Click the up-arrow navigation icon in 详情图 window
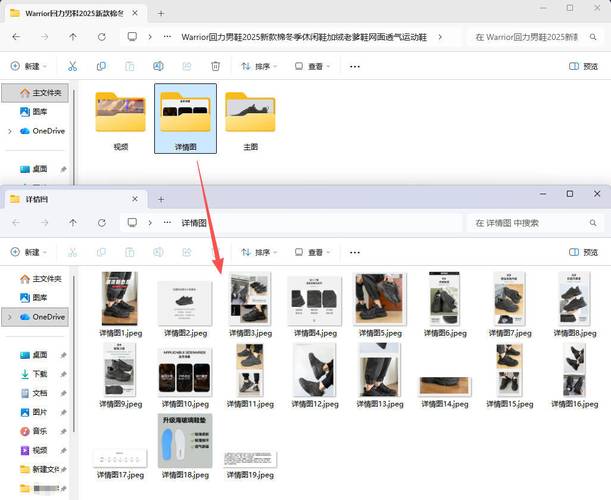 72,223
